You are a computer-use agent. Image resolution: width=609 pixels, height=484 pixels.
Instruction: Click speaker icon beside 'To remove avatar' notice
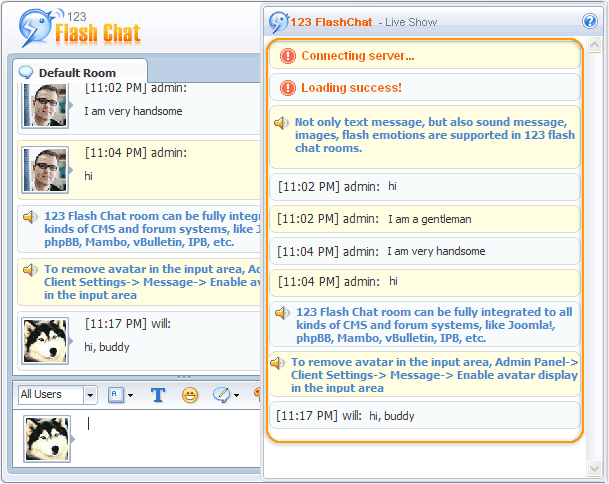(x=277, y=362)
